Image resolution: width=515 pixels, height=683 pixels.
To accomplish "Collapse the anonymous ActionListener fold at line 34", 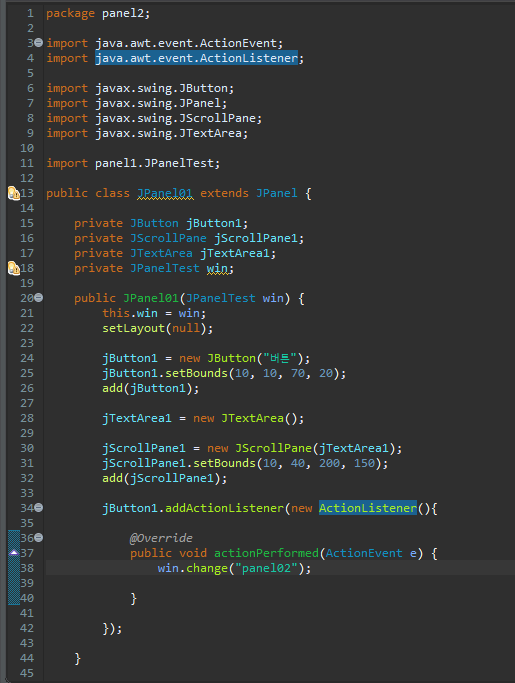I will pos(38,508).
